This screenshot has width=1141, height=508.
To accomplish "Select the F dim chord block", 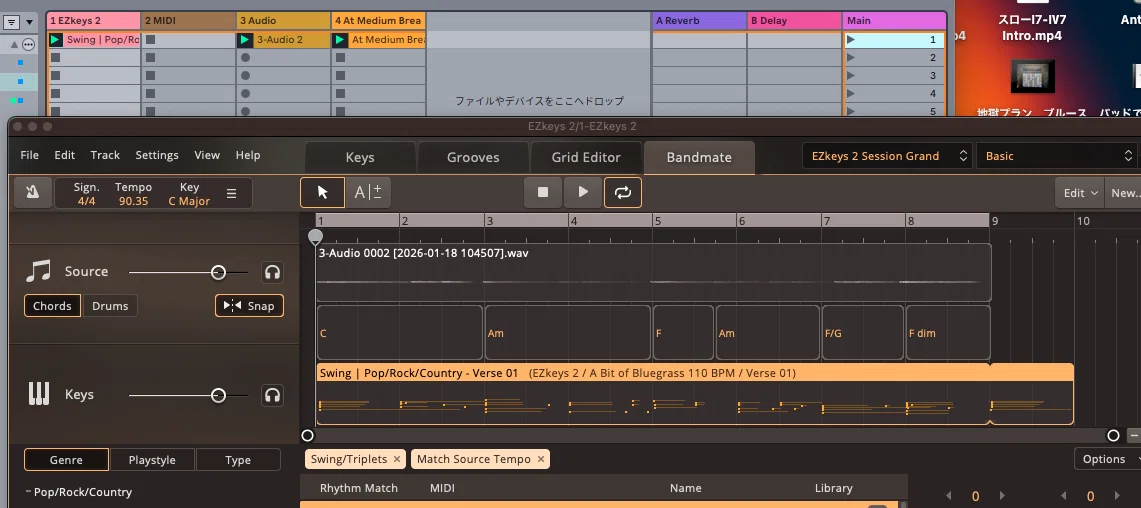I will click(x=947, y=333).
